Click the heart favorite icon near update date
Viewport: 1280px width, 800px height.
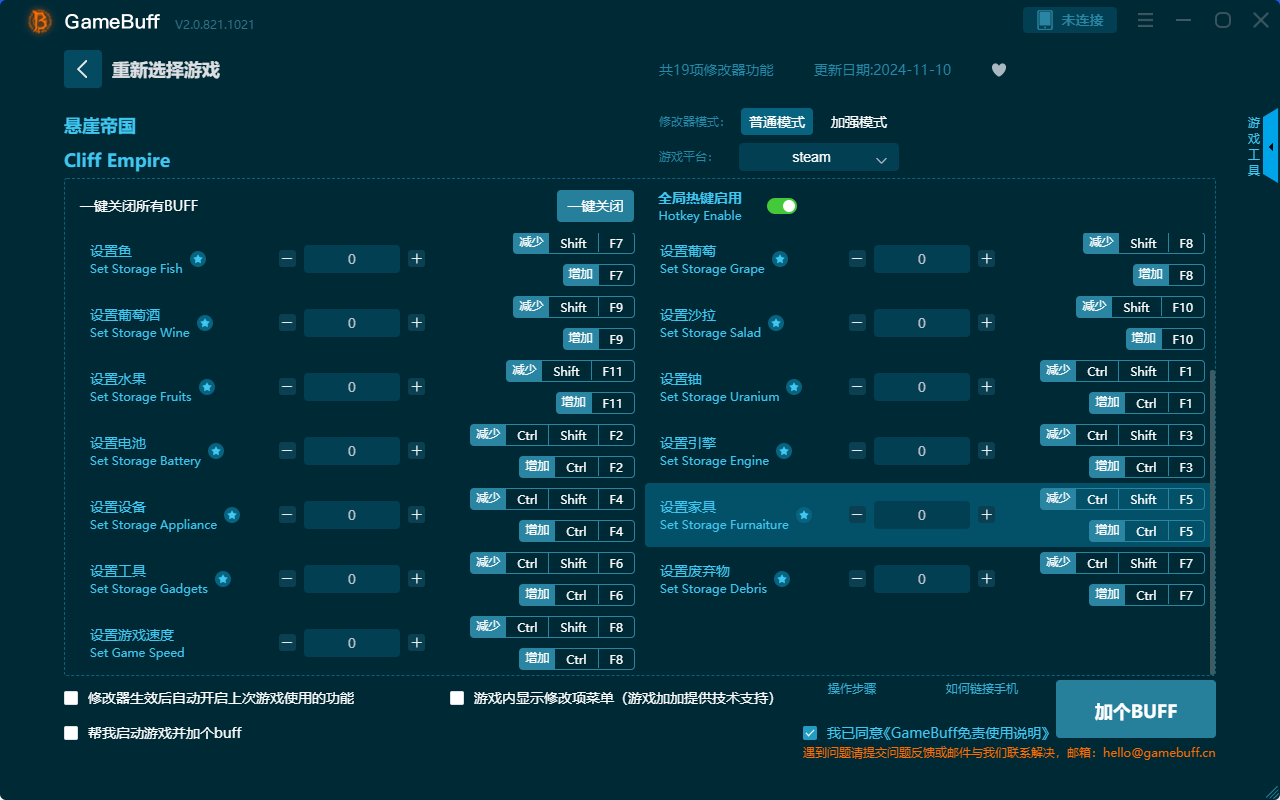[x=998, y=70]
